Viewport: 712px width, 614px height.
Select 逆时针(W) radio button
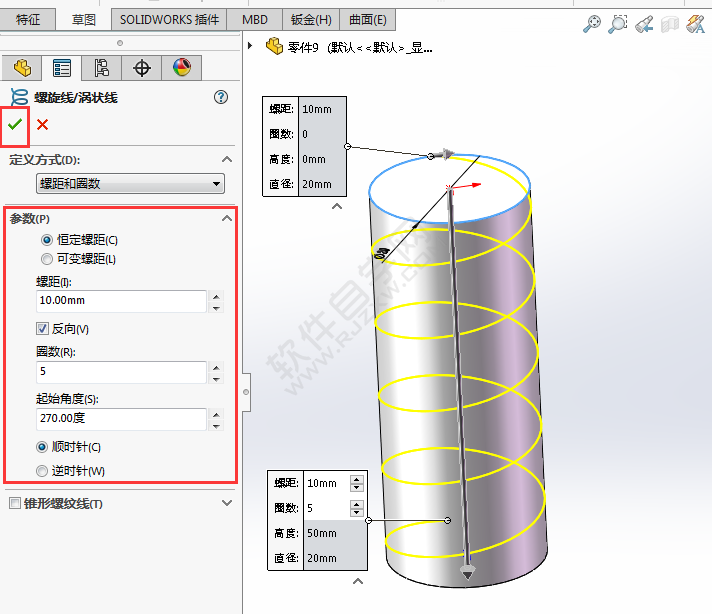pos(42,471)
